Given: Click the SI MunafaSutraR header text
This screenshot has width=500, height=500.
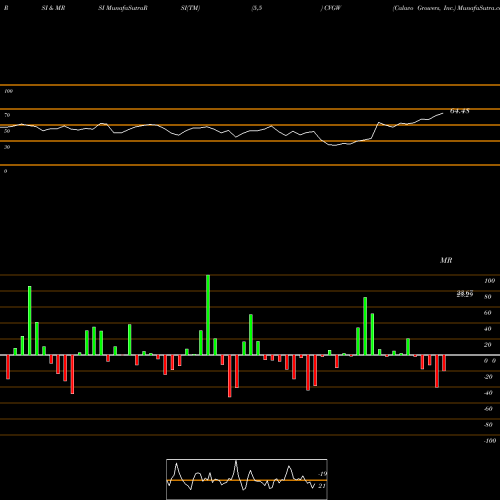Looking at the screenshot, I should pyautogui.click(x=123, y=8).
